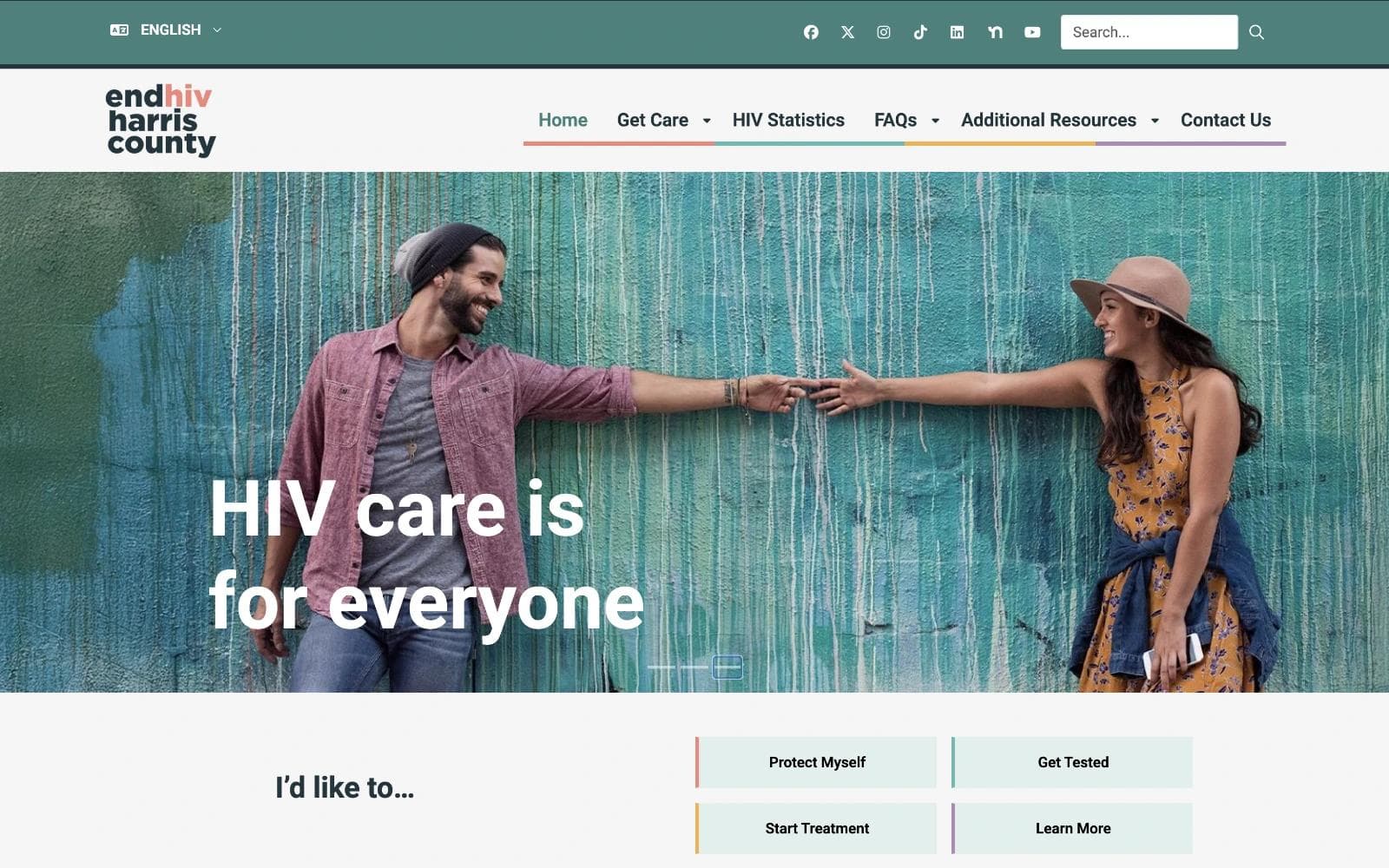The image size is (1389, 868).
Task: Click the Protect Myself button
Action: pyautogui.click(x=816, y=762)
